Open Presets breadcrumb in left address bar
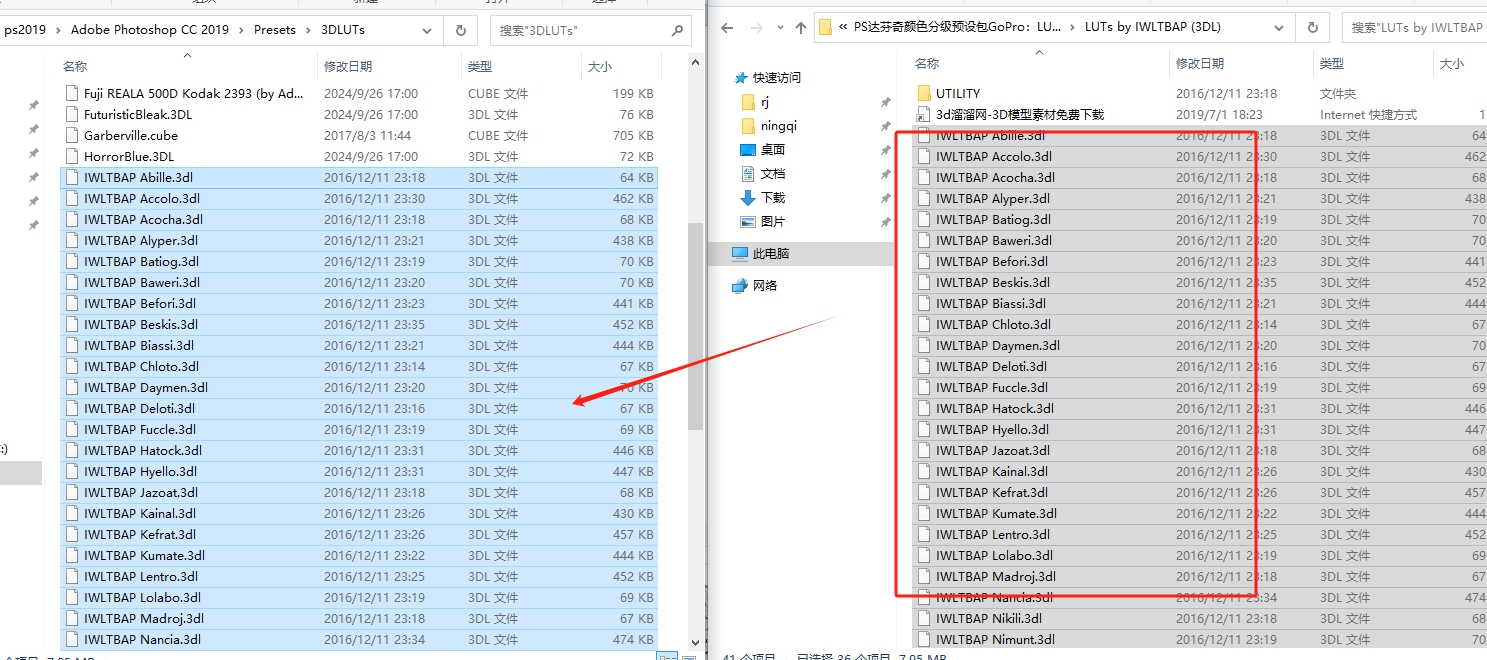The image size is (1487, 660). pyautogui.click(x=275, y=30)
